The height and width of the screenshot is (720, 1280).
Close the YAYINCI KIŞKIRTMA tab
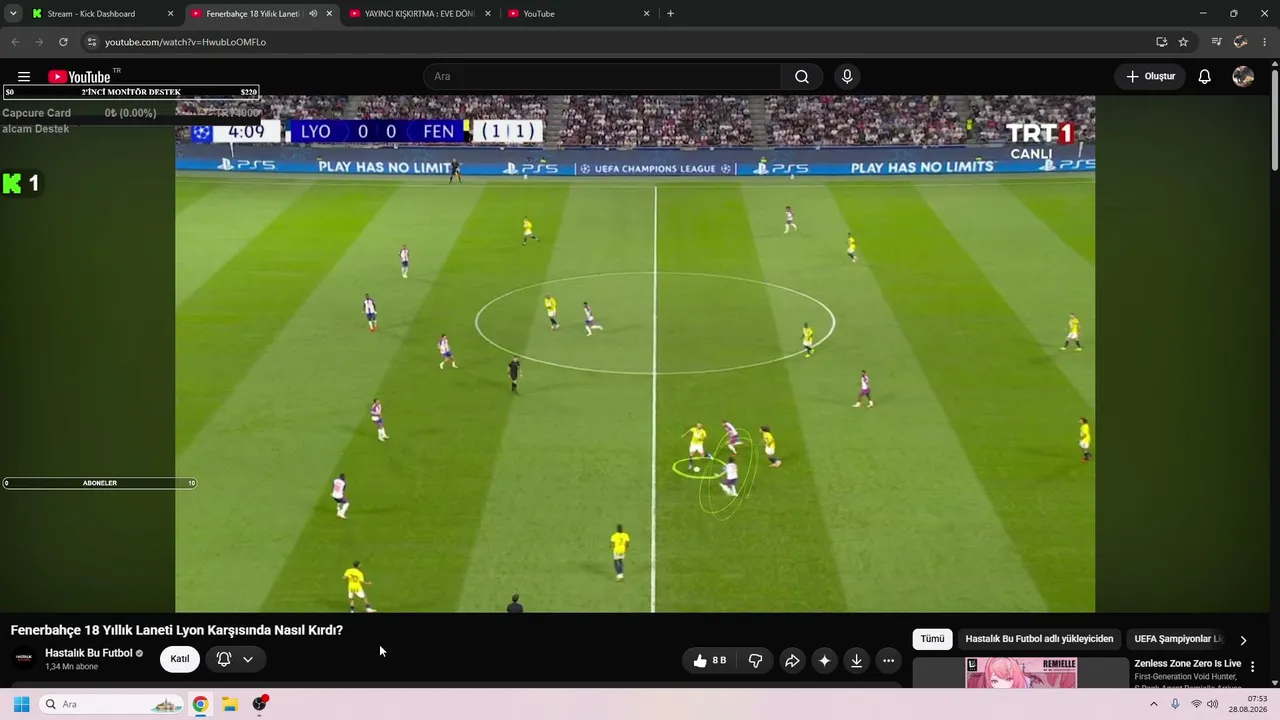click(487, 14)
